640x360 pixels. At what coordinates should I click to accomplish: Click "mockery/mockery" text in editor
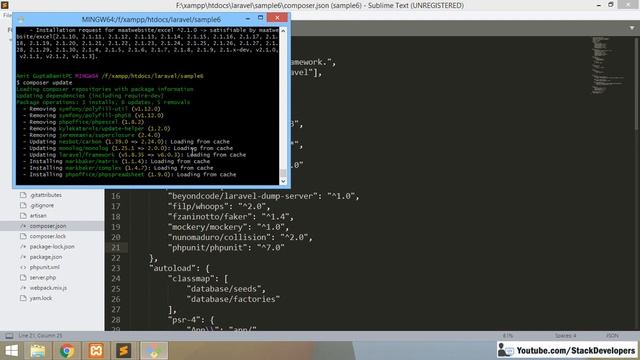pos(208,227)
